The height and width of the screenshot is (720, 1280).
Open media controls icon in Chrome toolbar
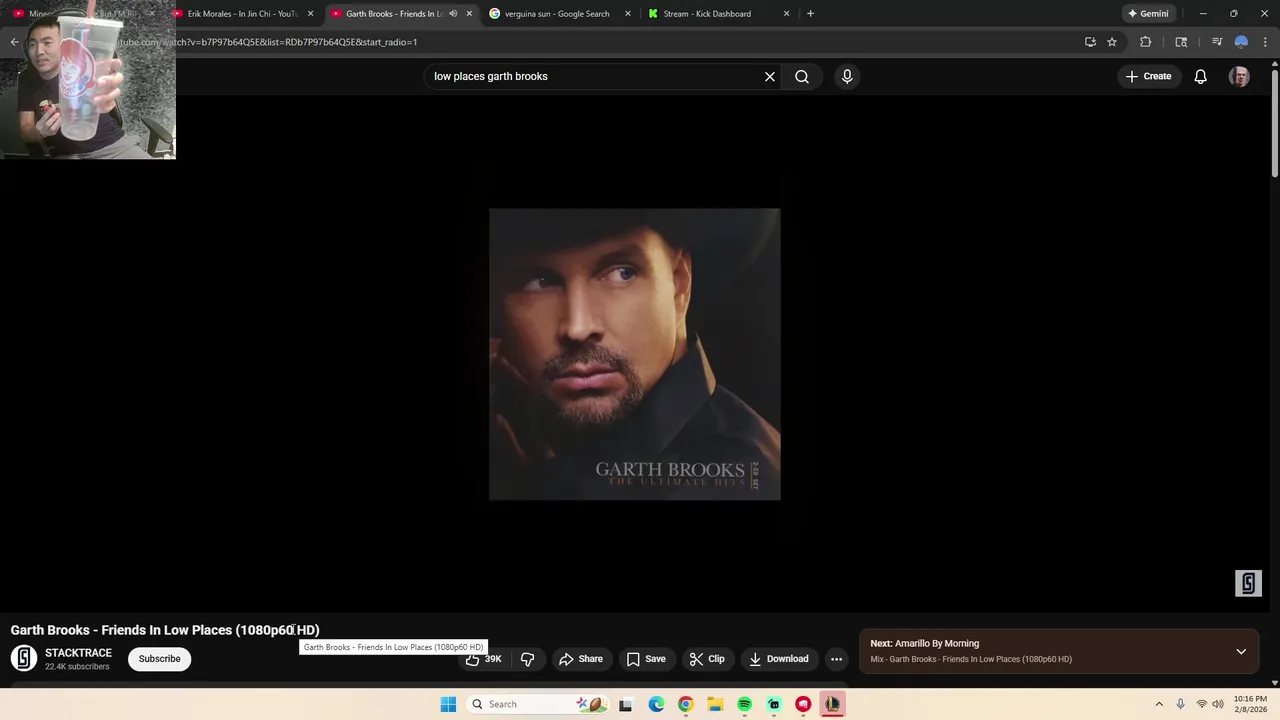1217,42
